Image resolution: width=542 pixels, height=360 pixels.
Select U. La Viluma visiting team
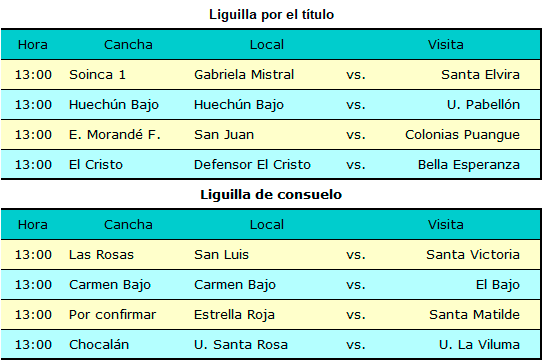479,345
